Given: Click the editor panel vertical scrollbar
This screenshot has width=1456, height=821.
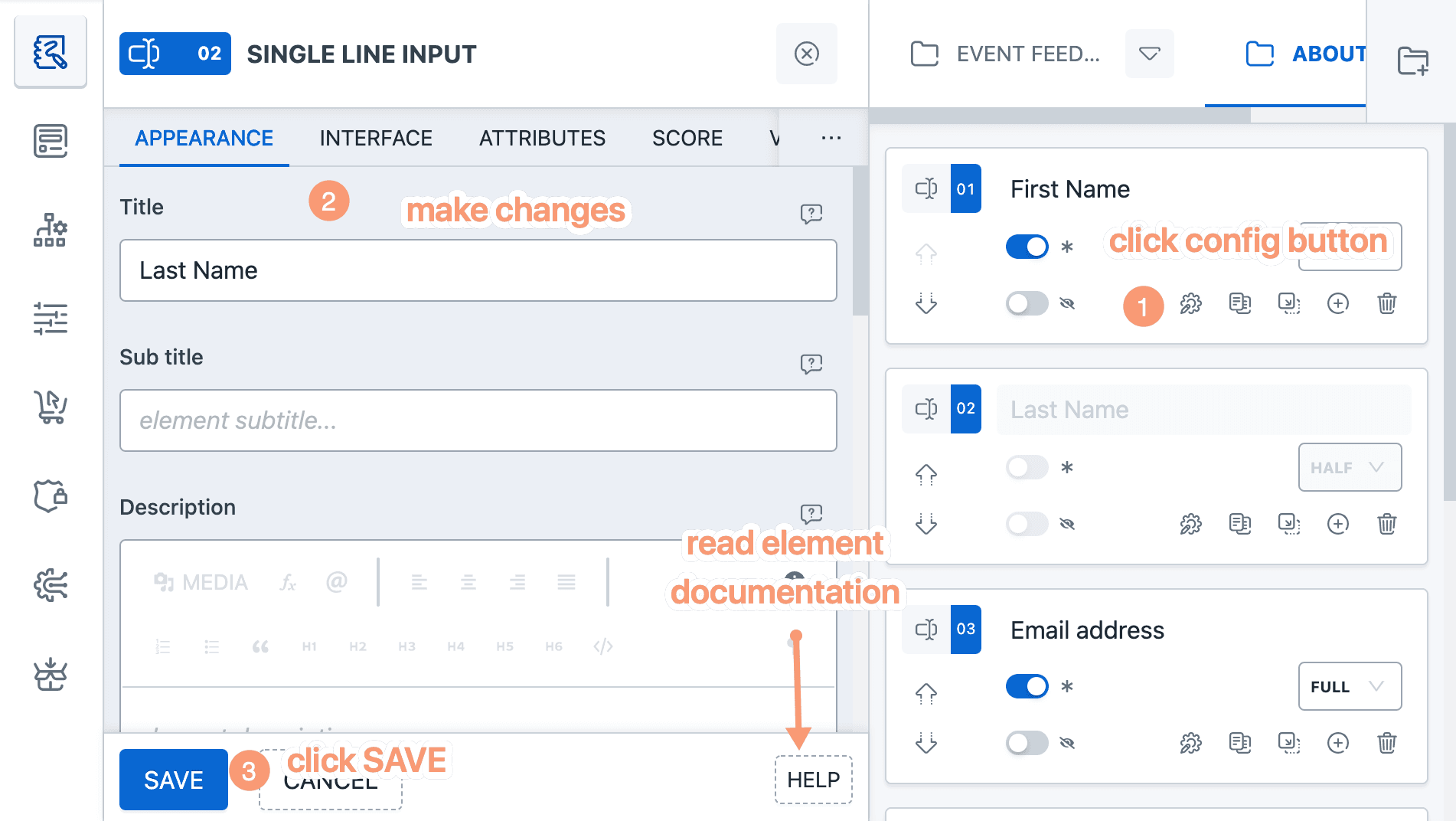Looking at the screenshot, I should (860, 241).
